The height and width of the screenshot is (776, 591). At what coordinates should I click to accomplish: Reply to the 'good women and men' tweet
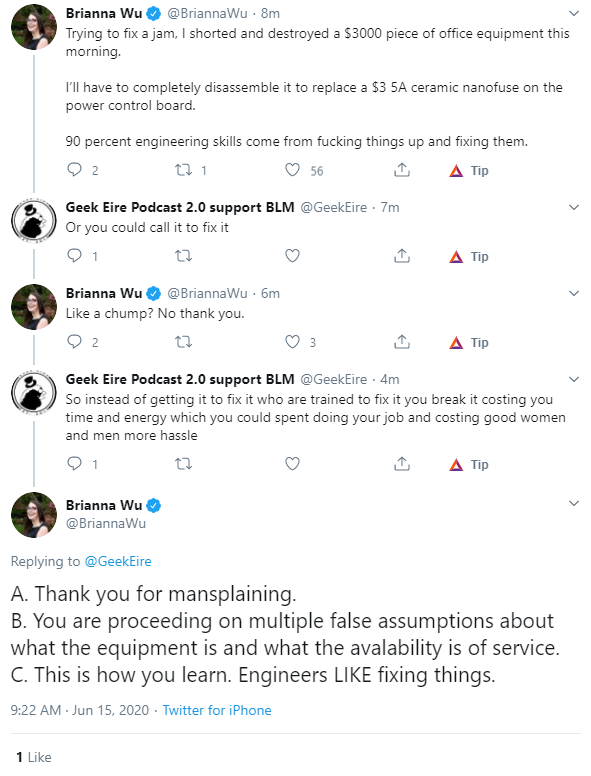[x=74, y=463]
